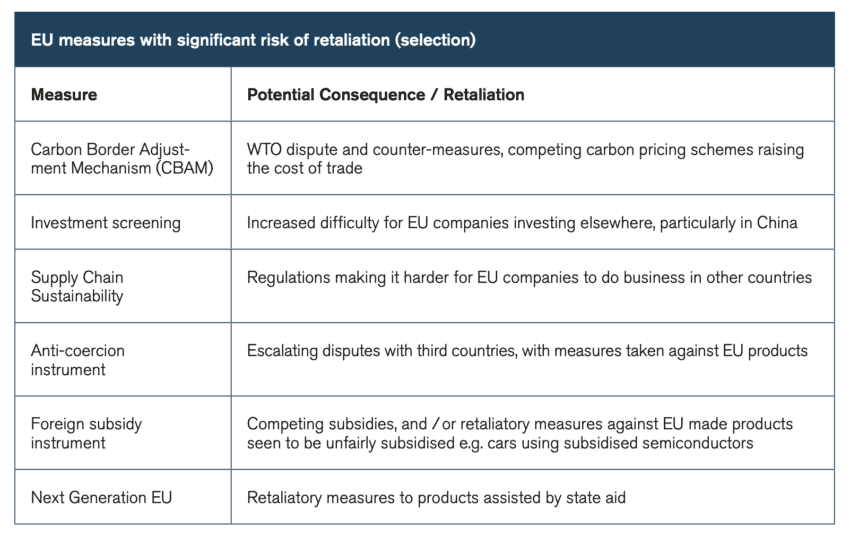This screenshot has width=850, height=536.
Task: Click 'instrument' below 'Anti-coercion'
Action: pyautogui.click(x=68, y=370)
